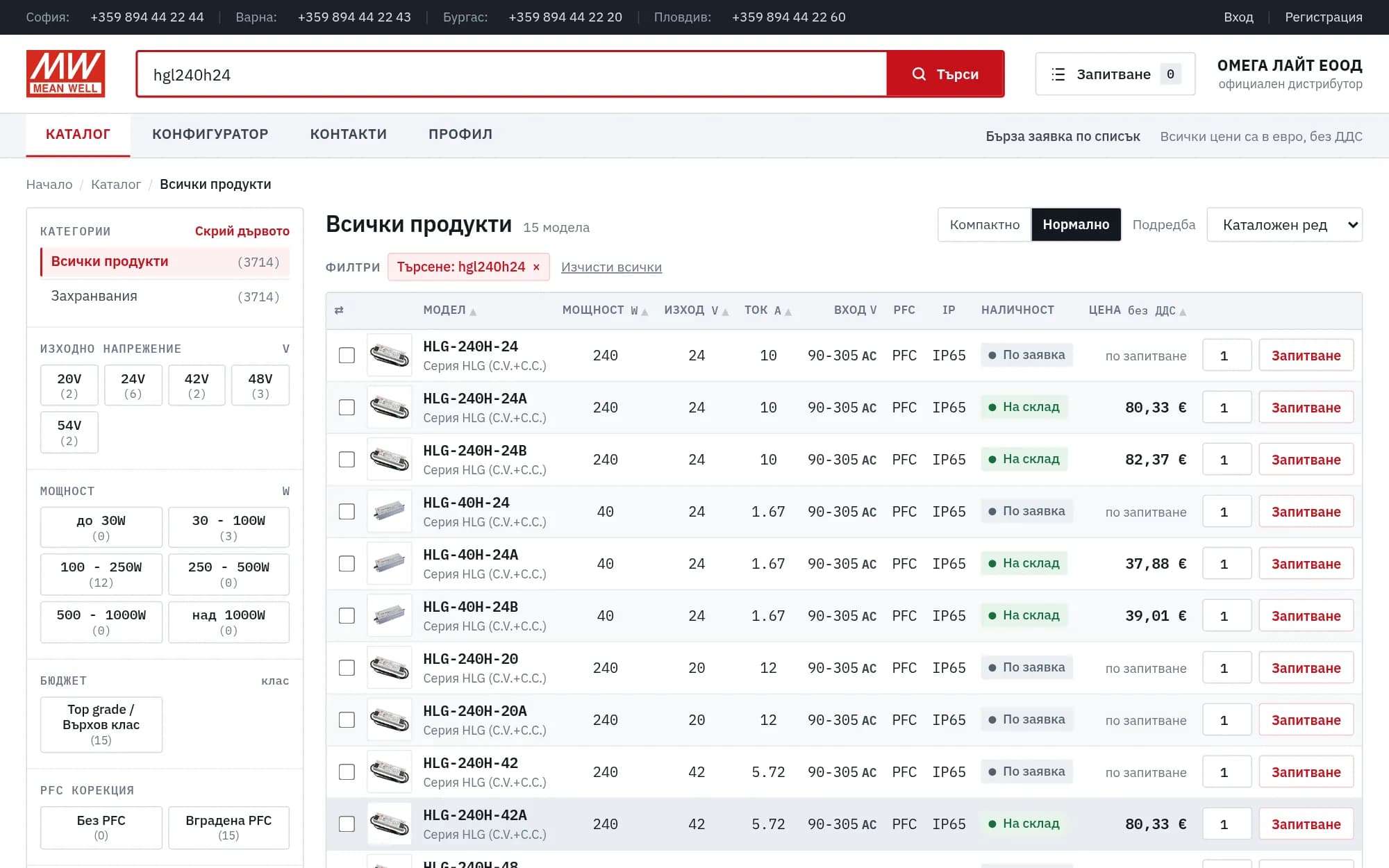1389x868 pixels.
Task: Sort by the Цена без ДДС column
Action: pyautogui.click(x=1137, y=310)
